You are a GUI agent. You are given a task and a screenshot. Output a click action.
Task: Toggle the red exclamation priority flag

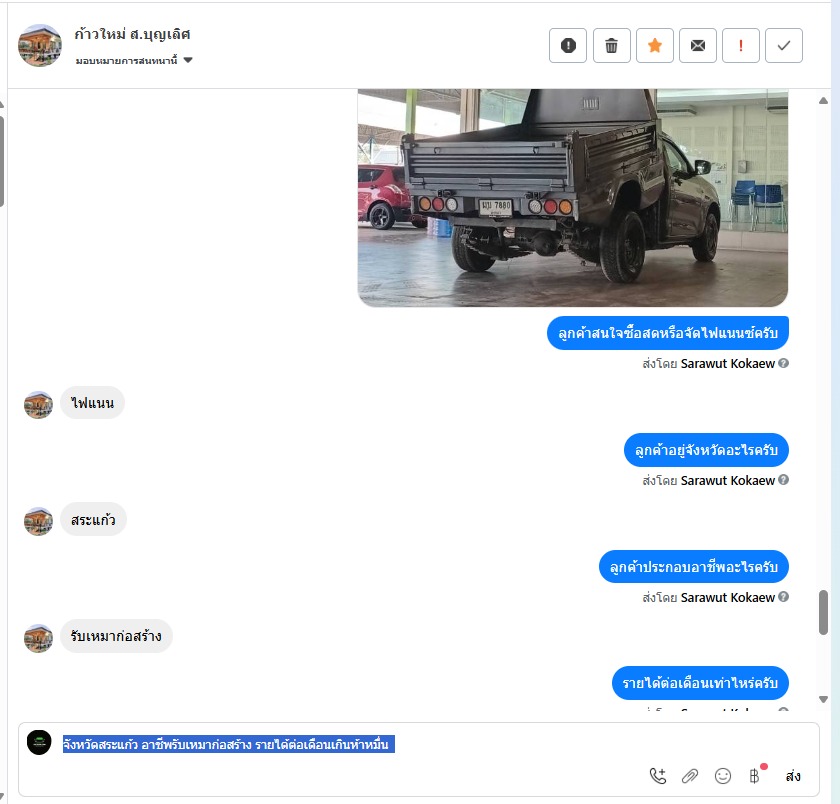point(741,46)
